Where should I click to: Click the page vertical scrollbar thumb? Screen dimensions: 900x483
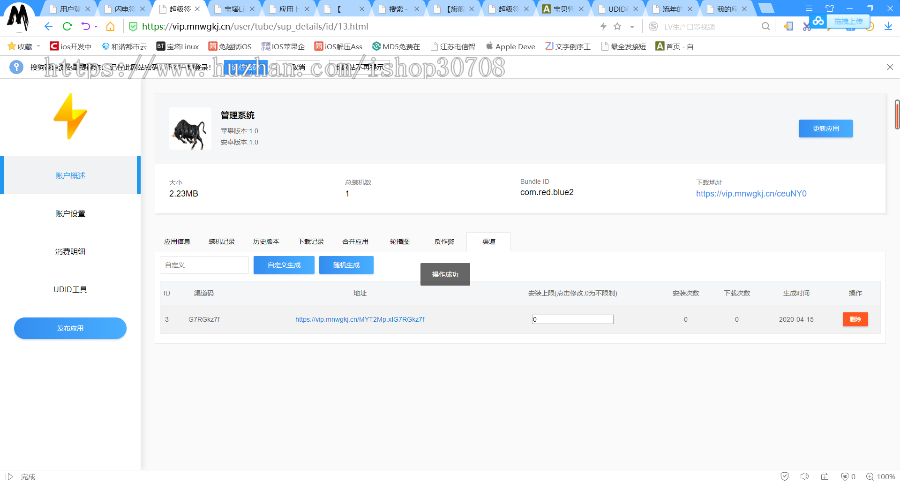[897, 115]
